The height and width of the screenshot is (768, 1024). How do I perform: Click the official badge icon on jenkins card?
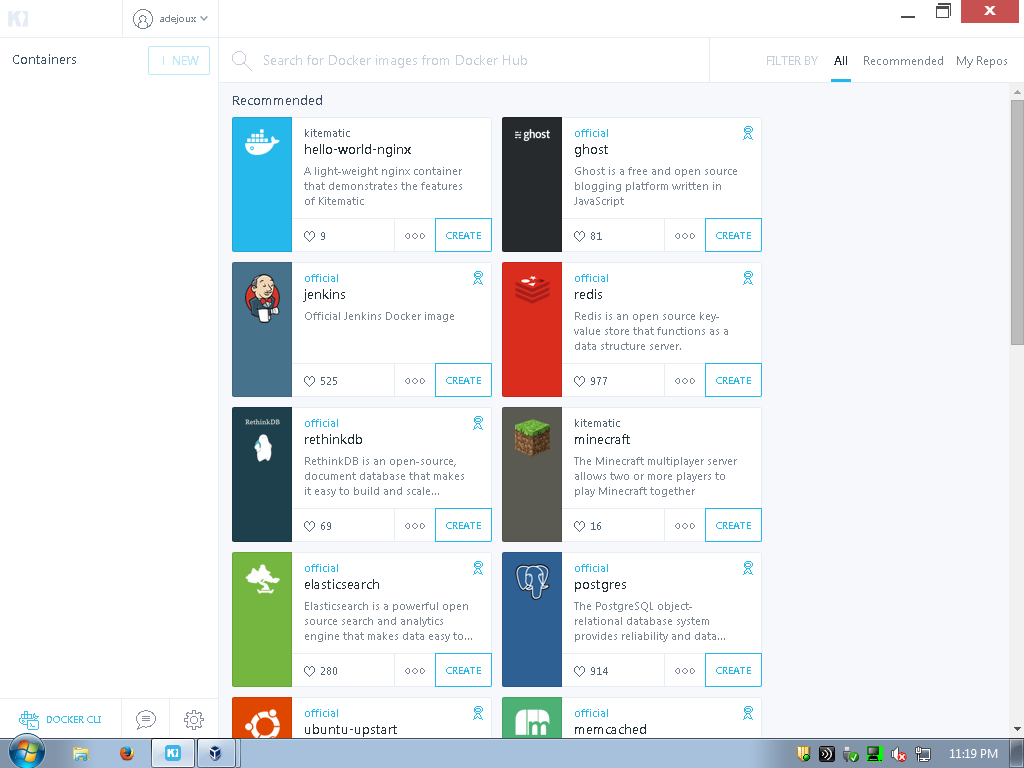click(478, 278)
